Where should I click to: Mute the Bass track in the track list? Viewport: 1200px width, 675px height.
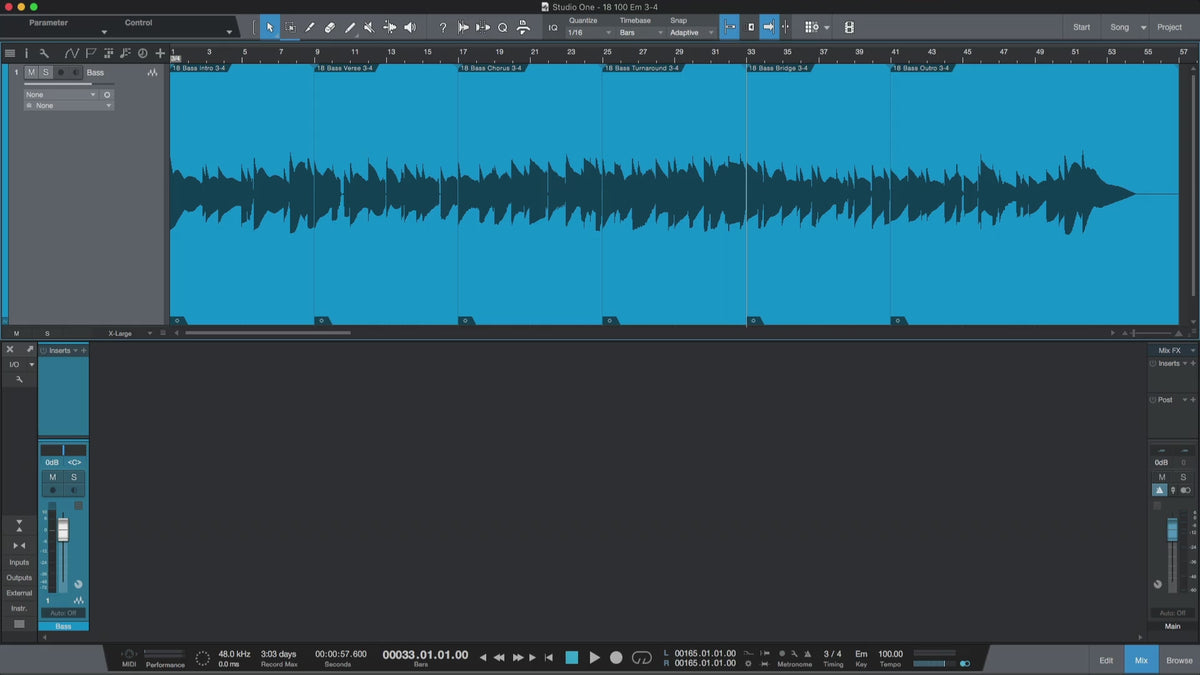click(31, 73)
